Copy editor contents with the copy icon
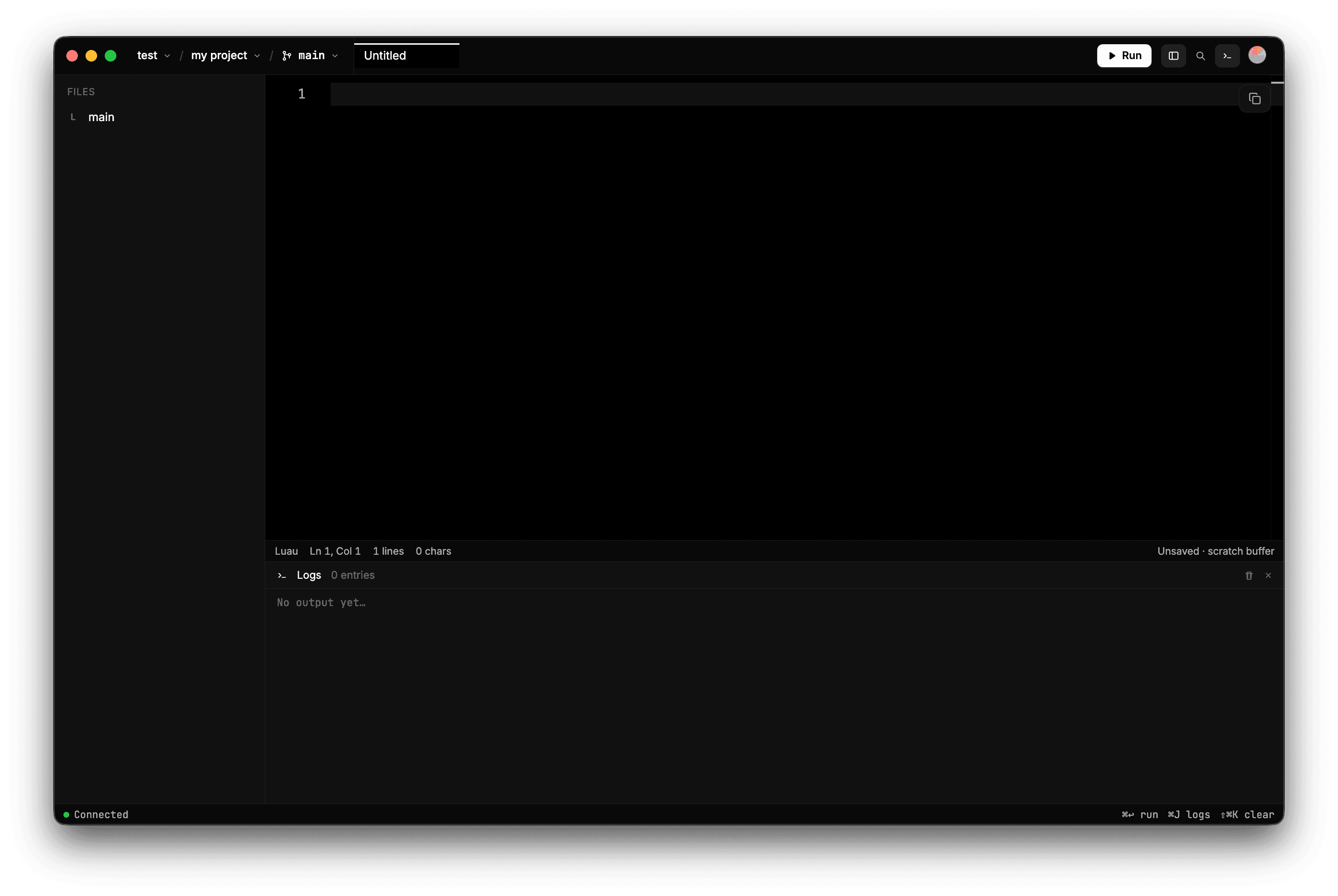 point(1254,99)
